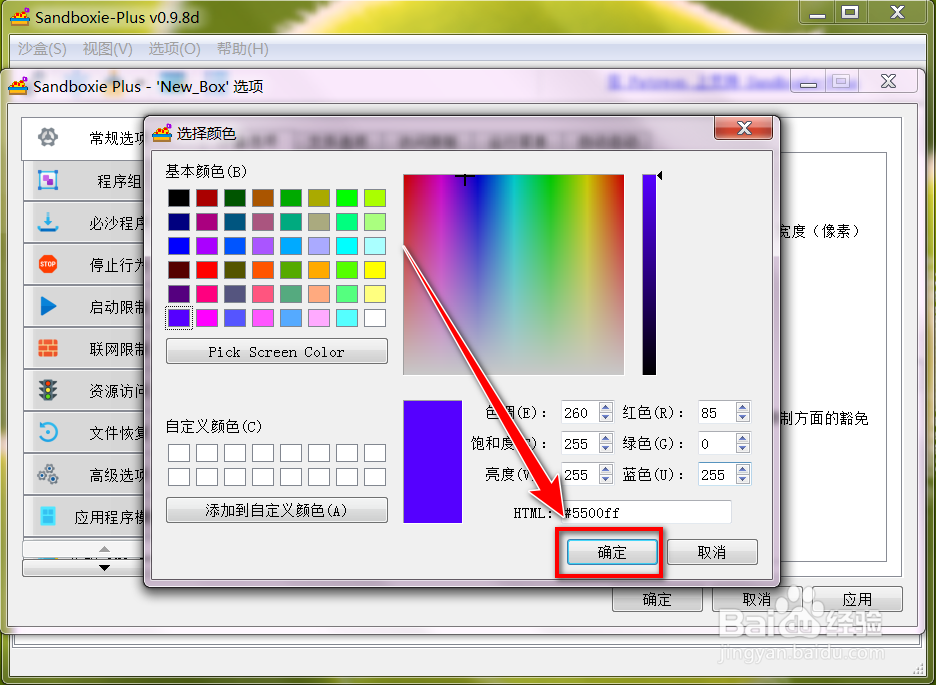The width and height of the screenshot is (936, 685).
Task: Click the sidebar scroll down arrow
Action: (x=104, y=567)
